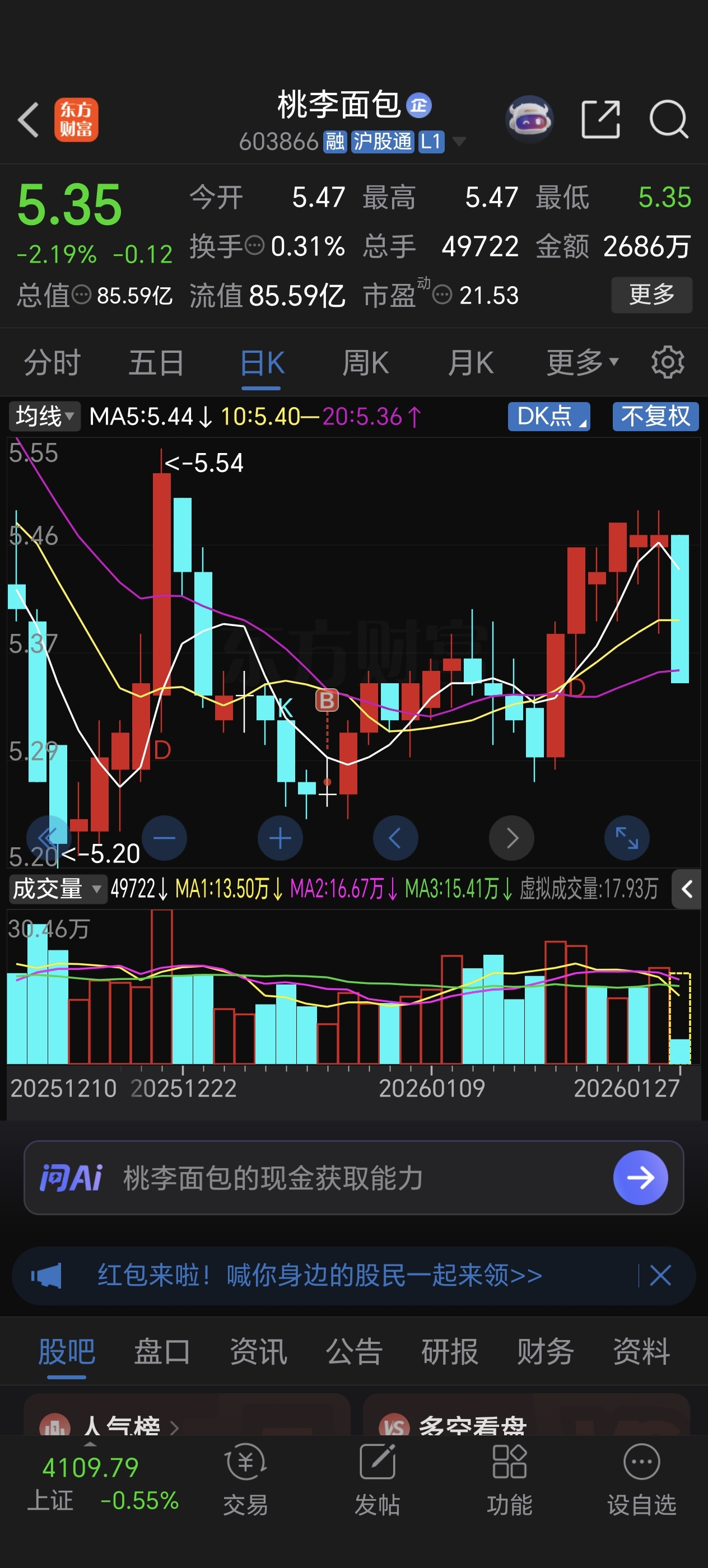Screen dimensions: 708x1568
Task: Tap 设自选 to add to watchlist
Action: [x=642, y=1480]
